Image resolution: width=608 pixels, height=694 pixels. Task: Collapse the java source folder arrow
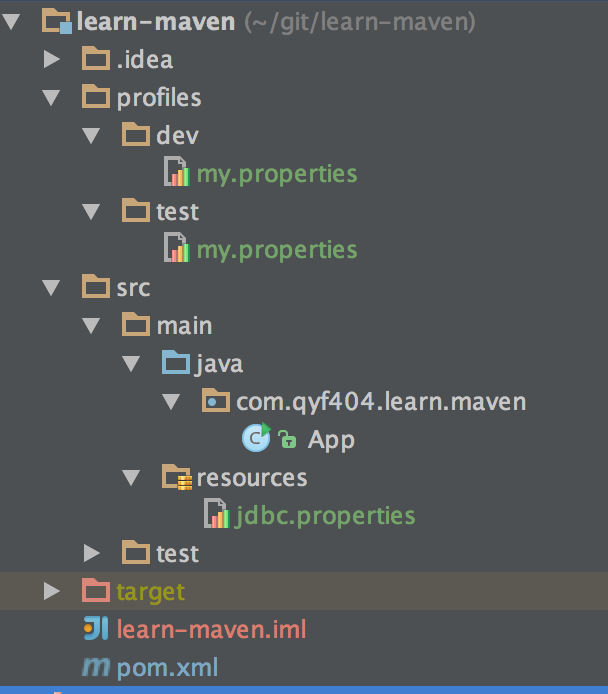click(131, 364)
